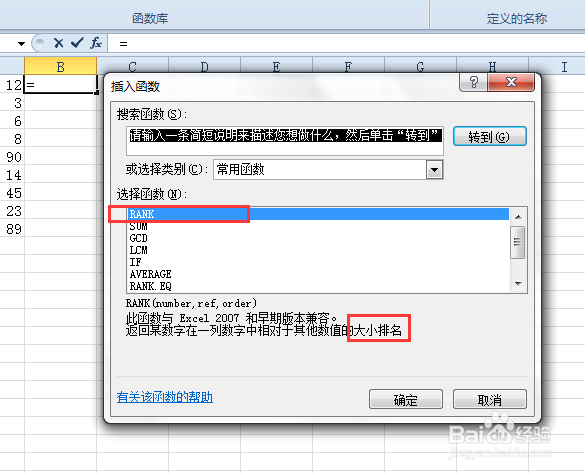Click the cell showing 89
The height and width of the screenshot is (473, 585).
click(12, 229)
